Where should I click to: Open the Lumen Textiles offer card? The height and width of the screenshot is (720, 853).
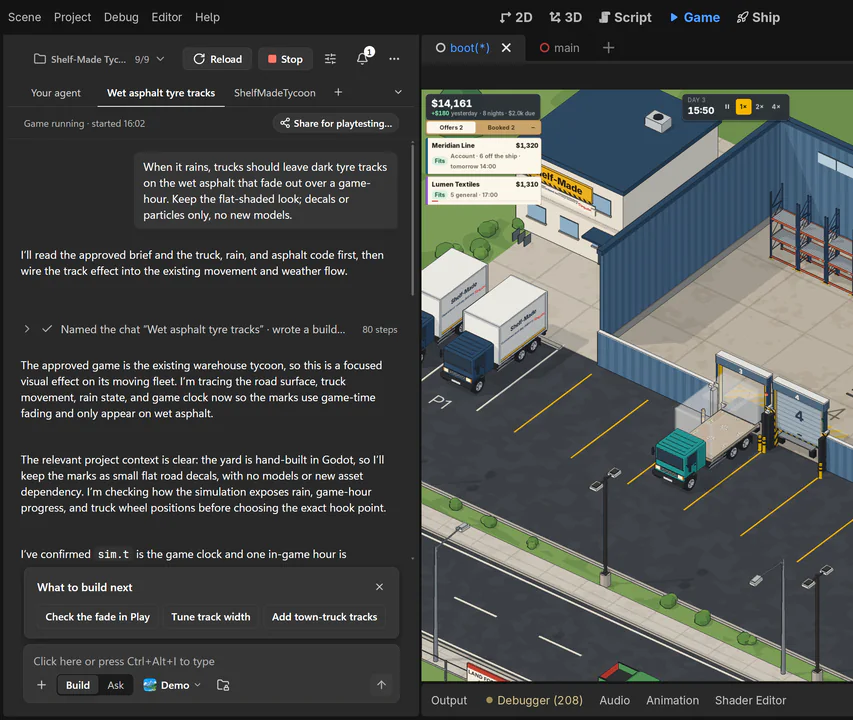(x=484, y=190)
